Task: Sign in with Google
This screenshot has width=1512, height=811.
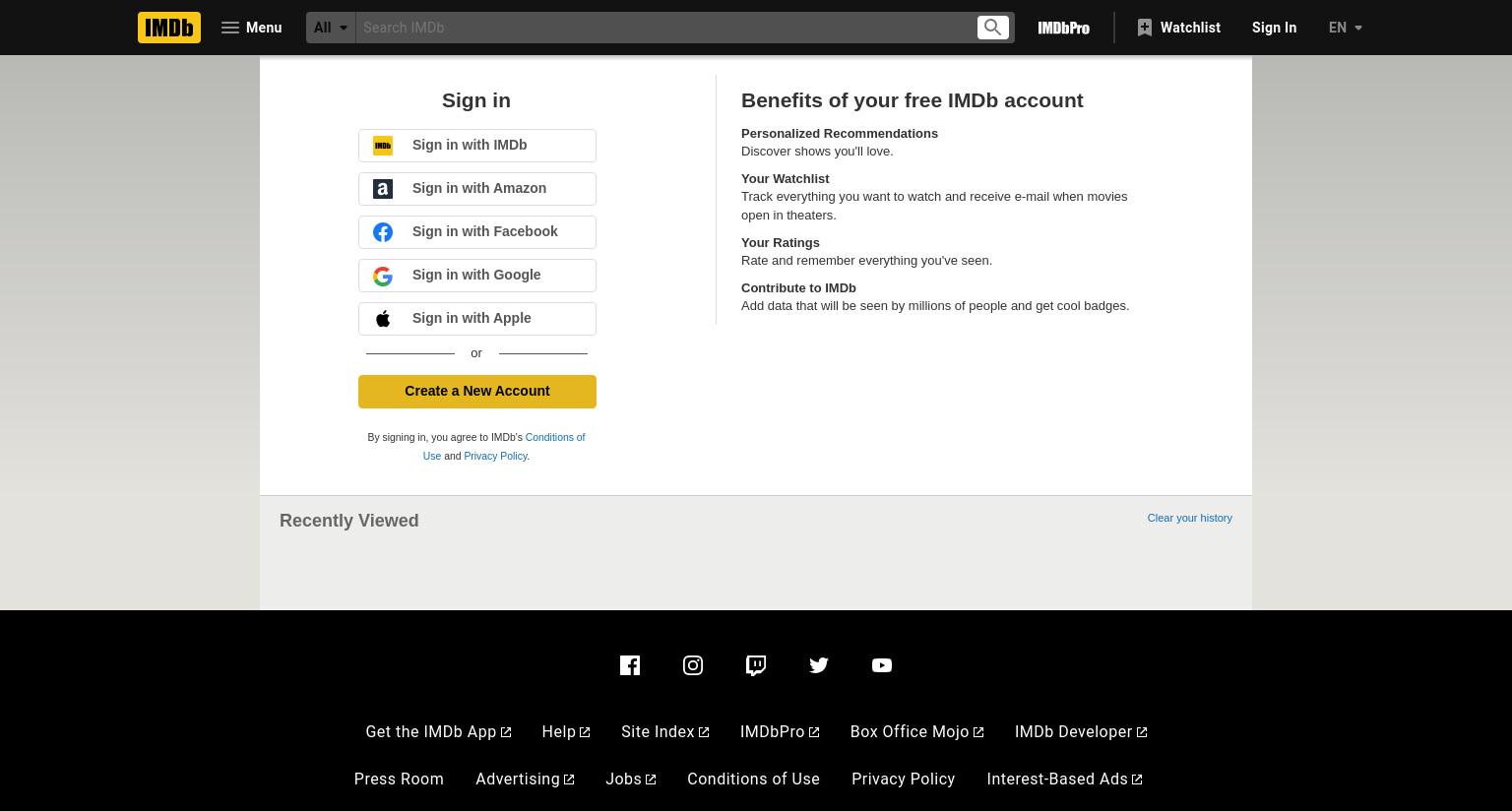Action: pos(477,276)
